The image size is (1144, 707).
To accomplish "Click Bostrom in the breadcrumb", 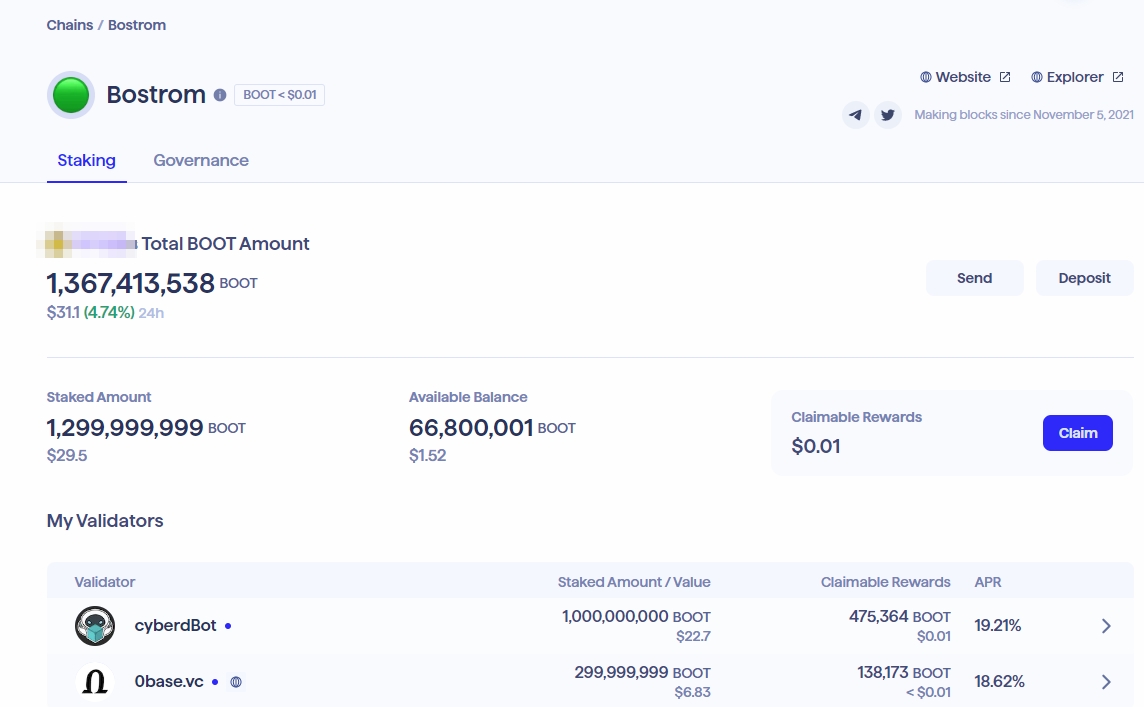I will [x=137, y=25].
